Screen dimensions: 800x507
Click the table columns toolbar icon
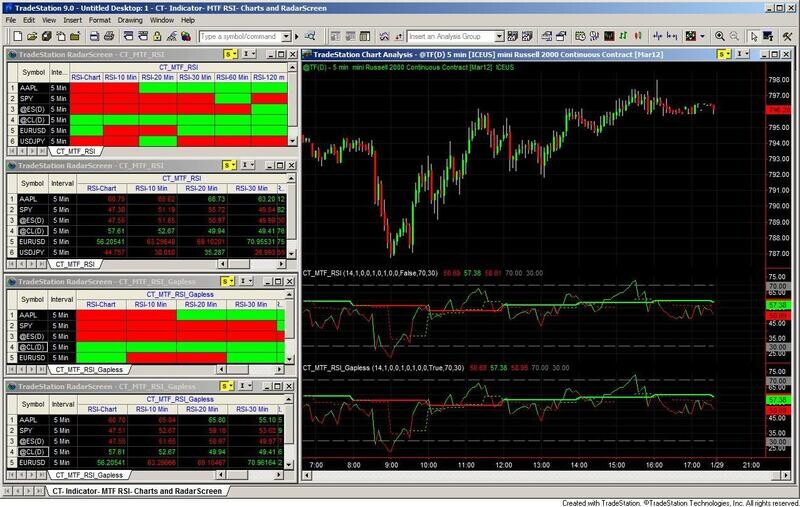(x=364, y=36)
